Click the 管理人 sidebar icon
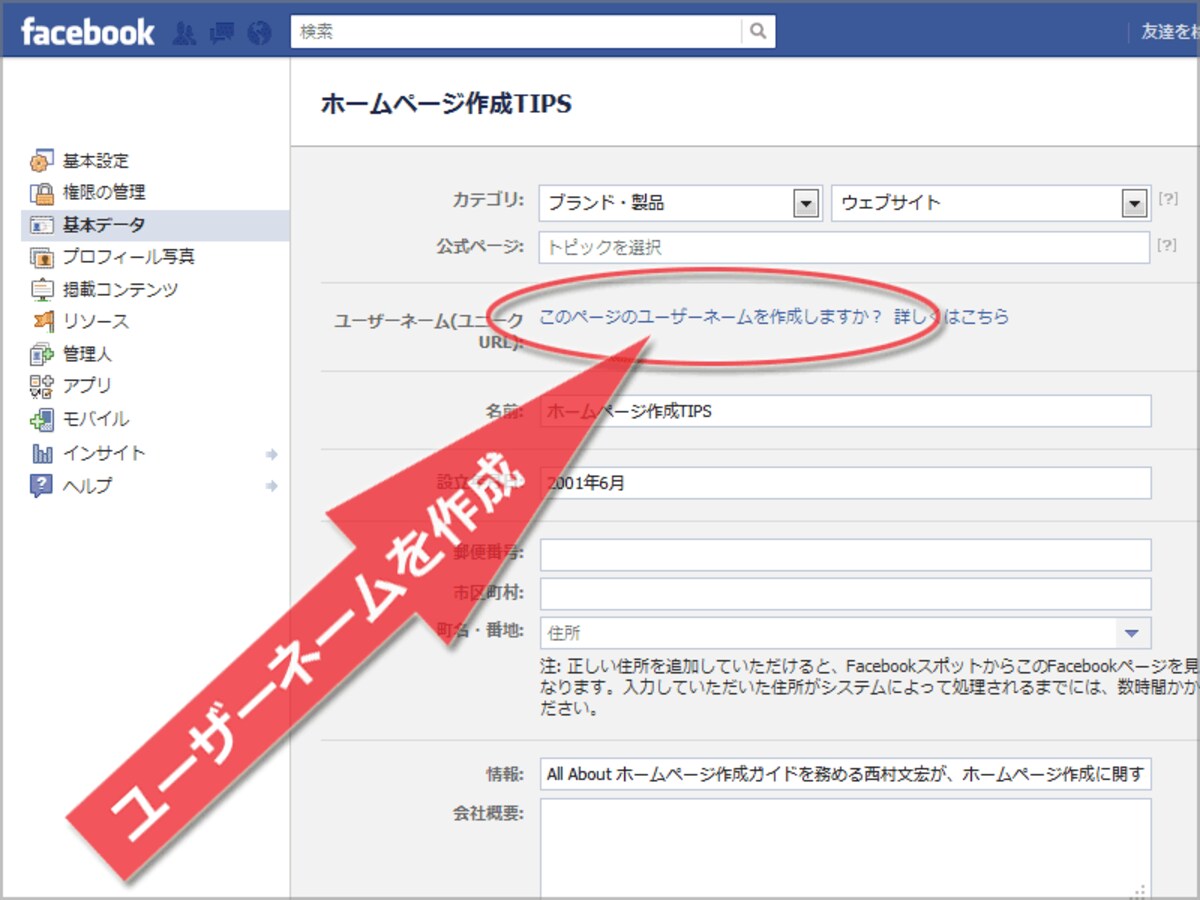This screenshot has width=1200, height=900. [x=42, y=354]
